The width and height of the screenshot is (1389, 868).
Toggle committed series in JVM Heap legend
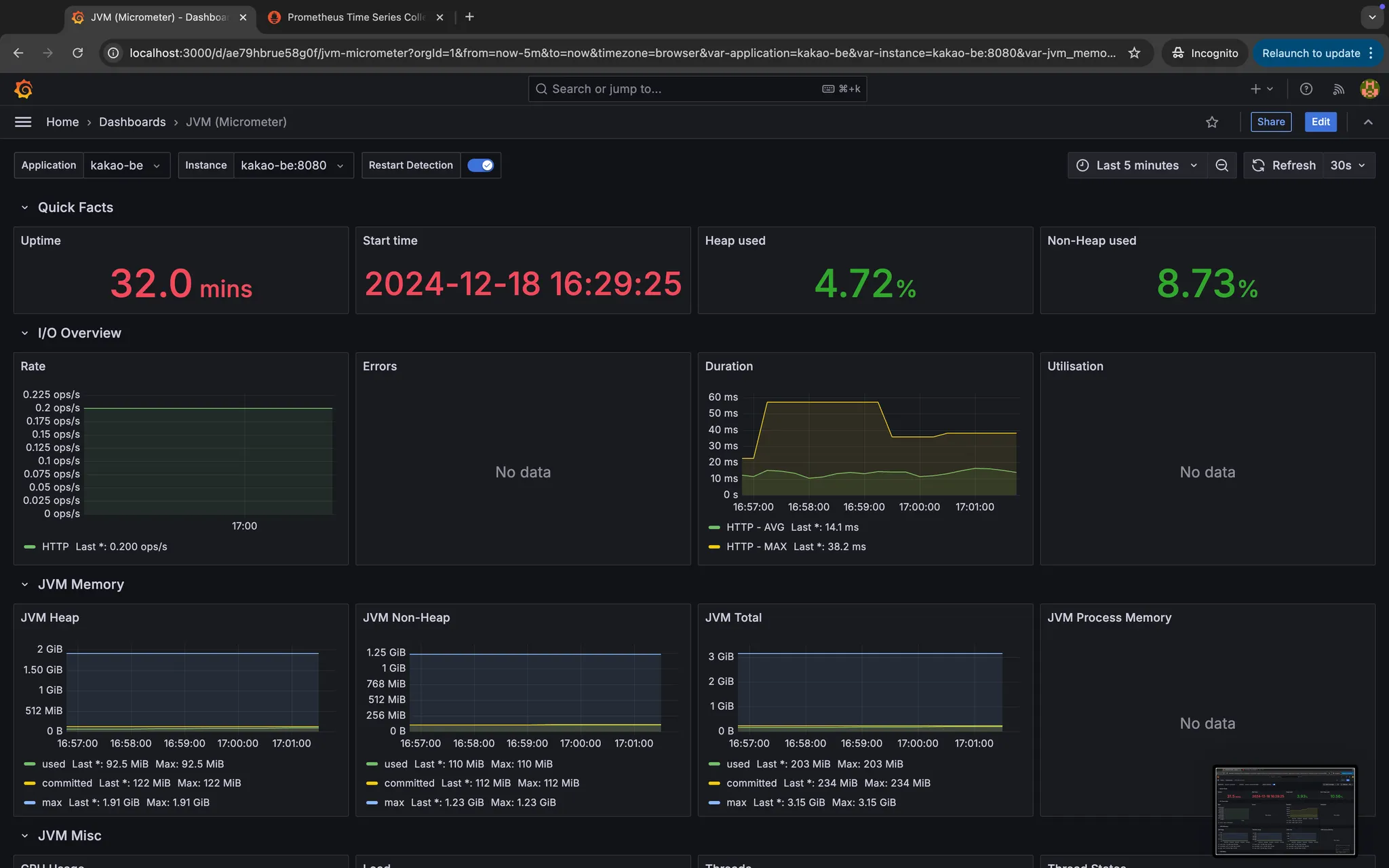point(66,783)
